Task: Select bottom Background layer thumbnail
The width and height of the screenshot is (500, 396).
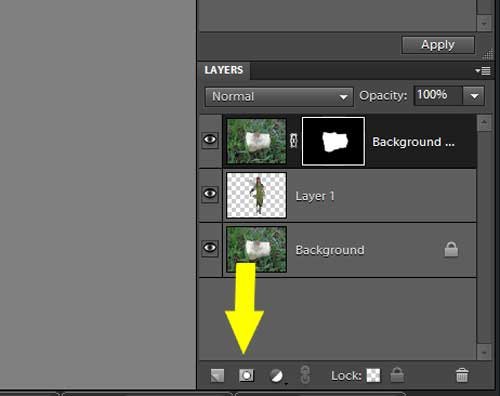Action: (x=256, y=249)
